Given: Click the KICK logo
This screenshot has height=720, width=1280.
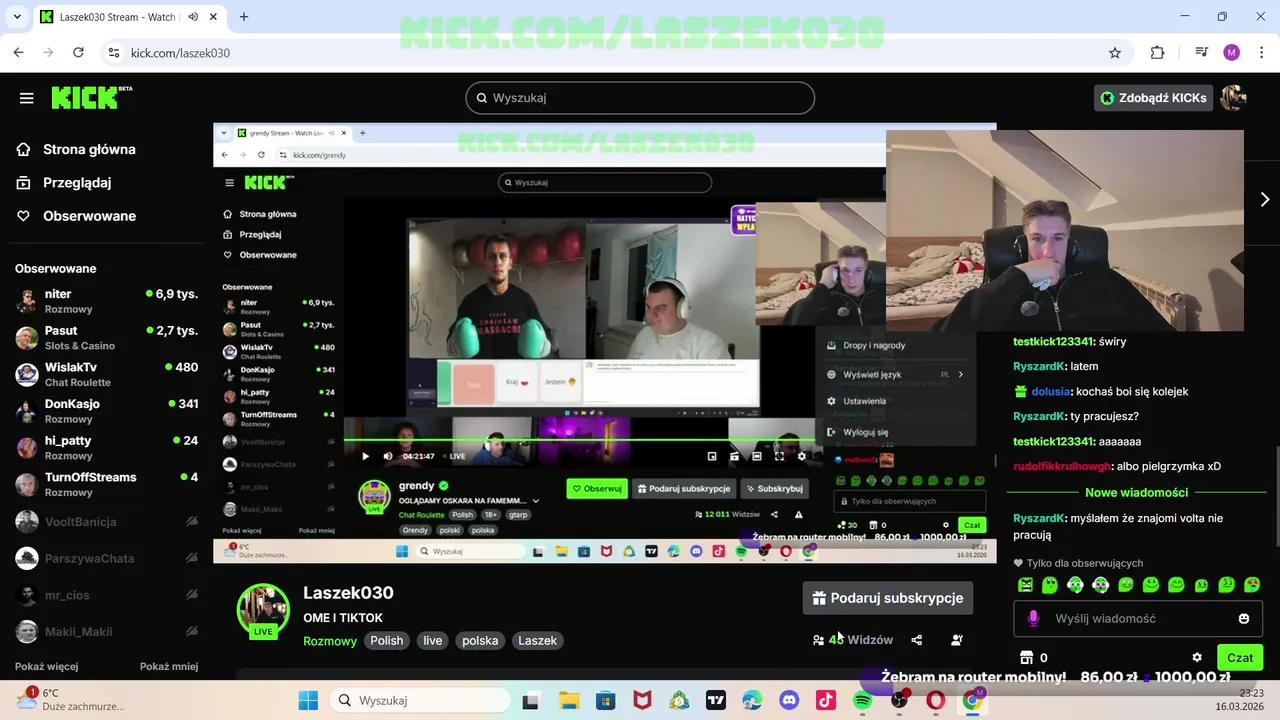Looking at the screenshot, I should (x=91, y=97).
